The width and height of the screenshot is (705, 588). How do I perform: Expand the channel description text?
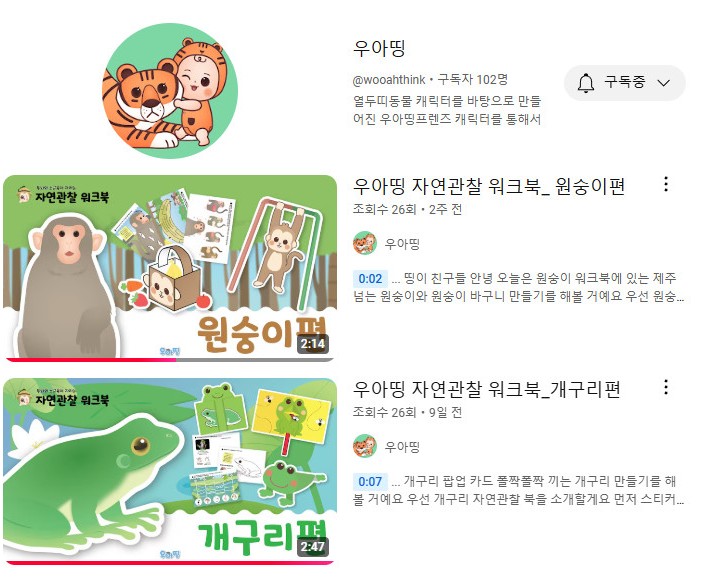(x=446, y=110)
